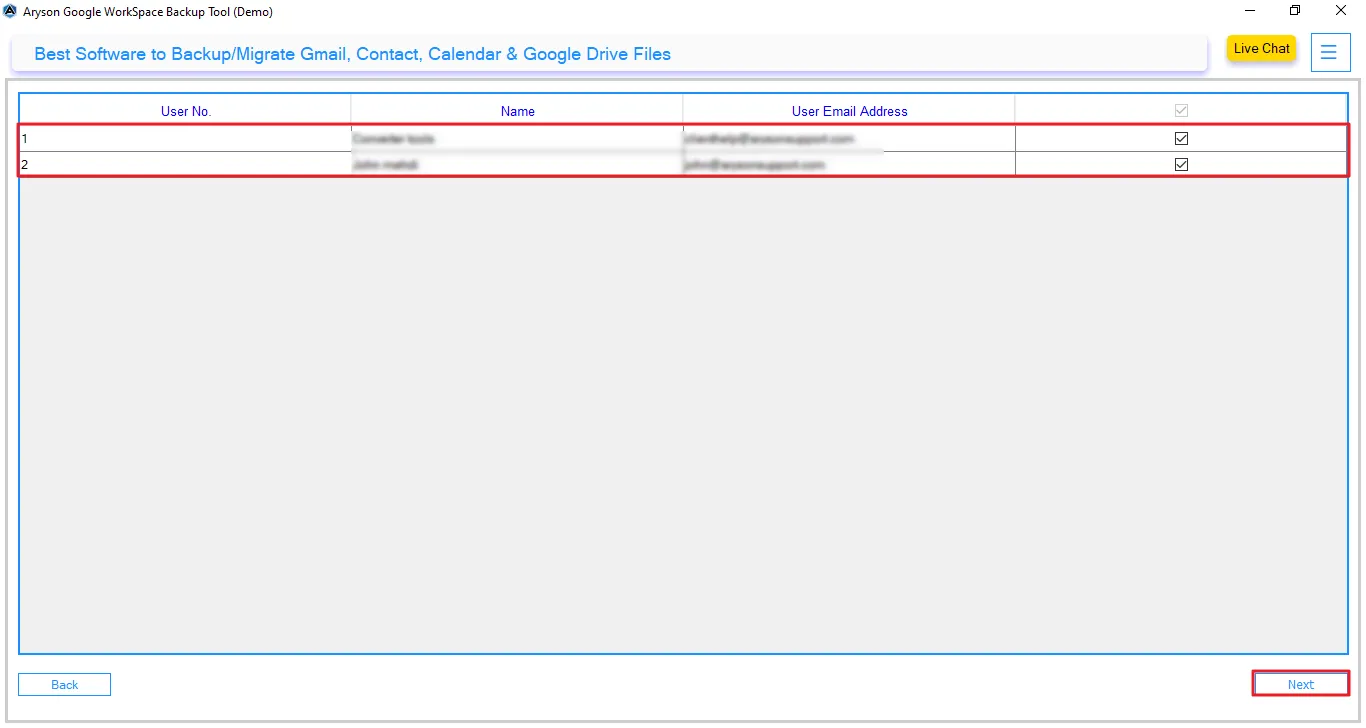Maximize the application window
This screenshot has width=1366, height=728.
tap(1294, 11)
